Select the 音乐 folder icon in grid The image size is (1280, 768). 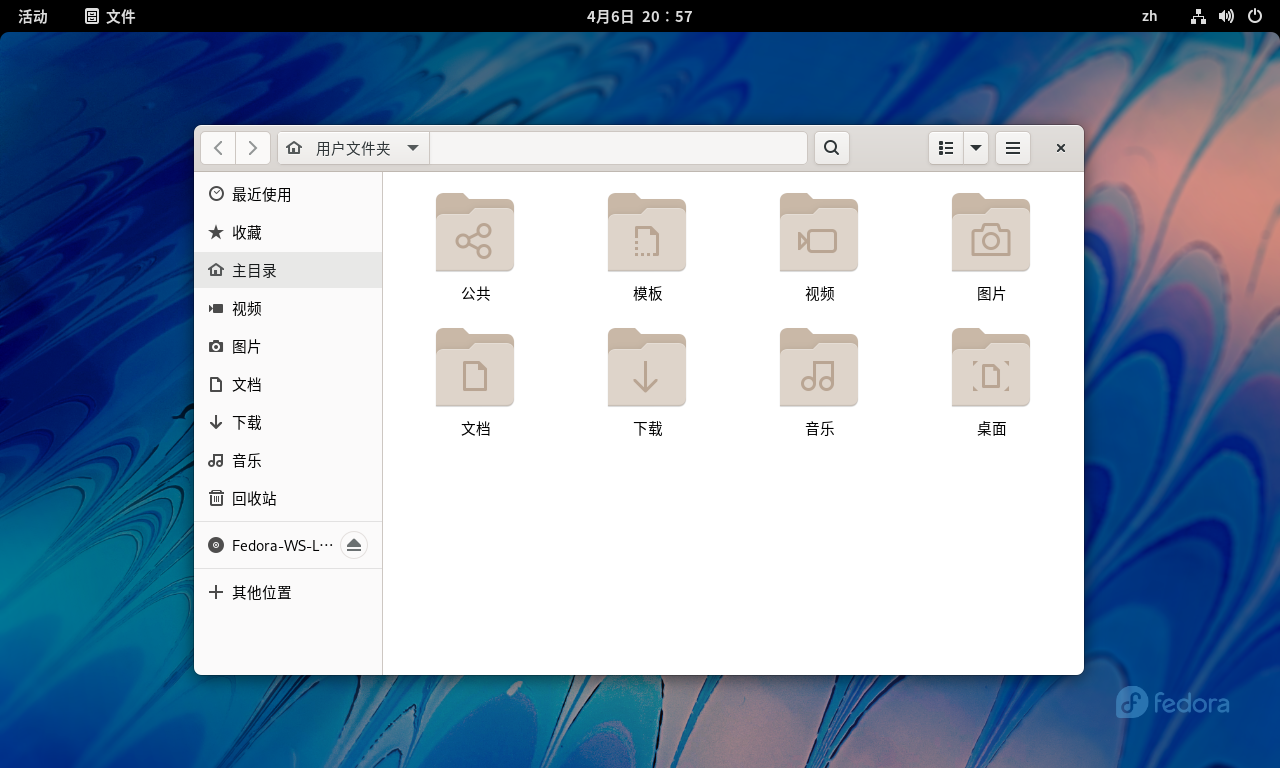(x=819, y=367)
